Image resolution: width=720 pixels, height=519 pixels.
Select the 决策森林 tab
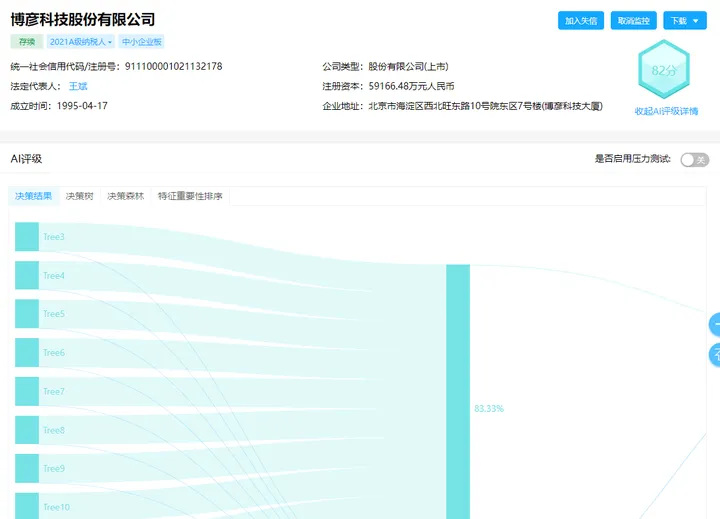pos(126,196)
